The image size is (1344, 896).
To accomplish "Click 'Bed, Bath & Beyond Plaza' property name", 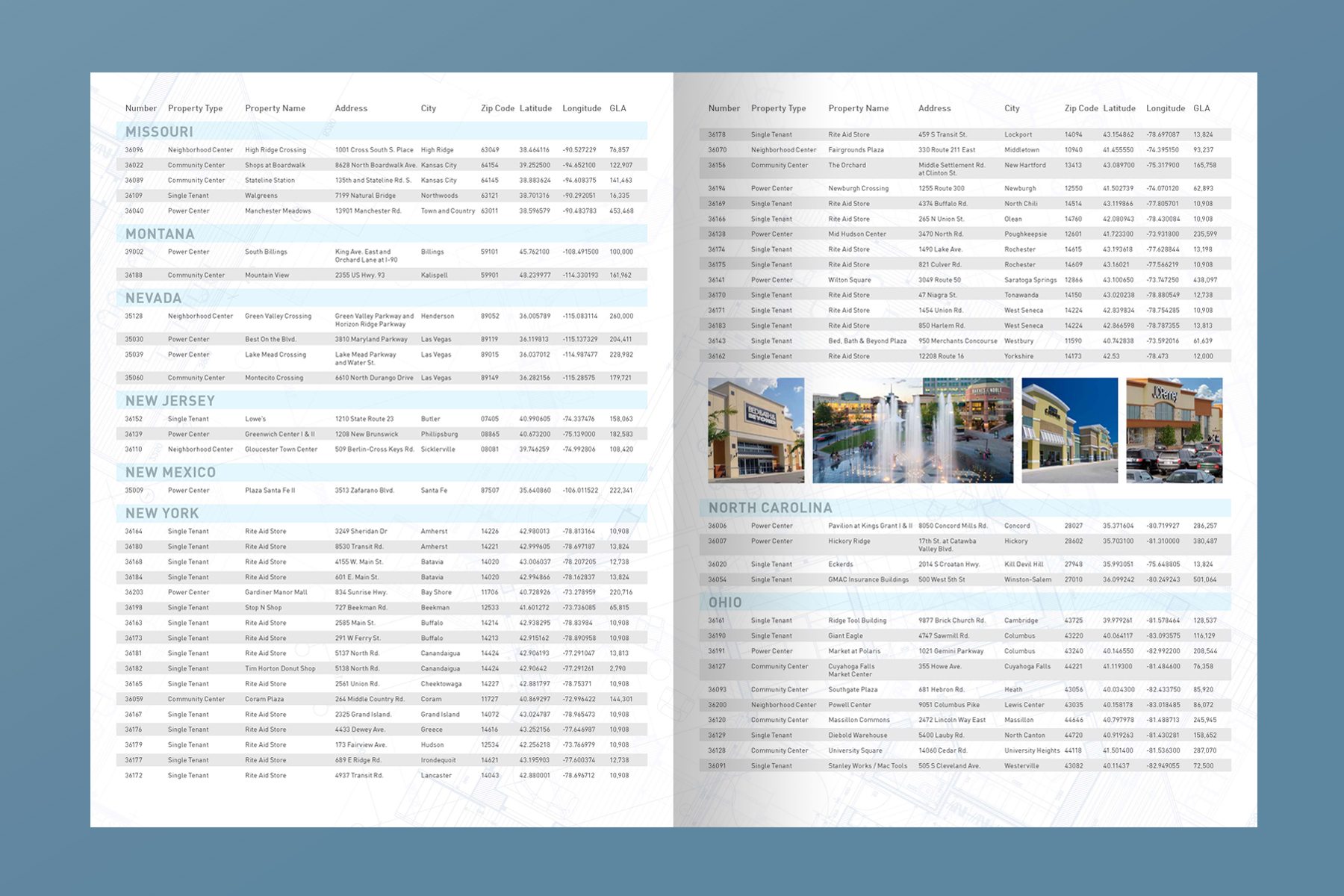I will pos(868,340).
